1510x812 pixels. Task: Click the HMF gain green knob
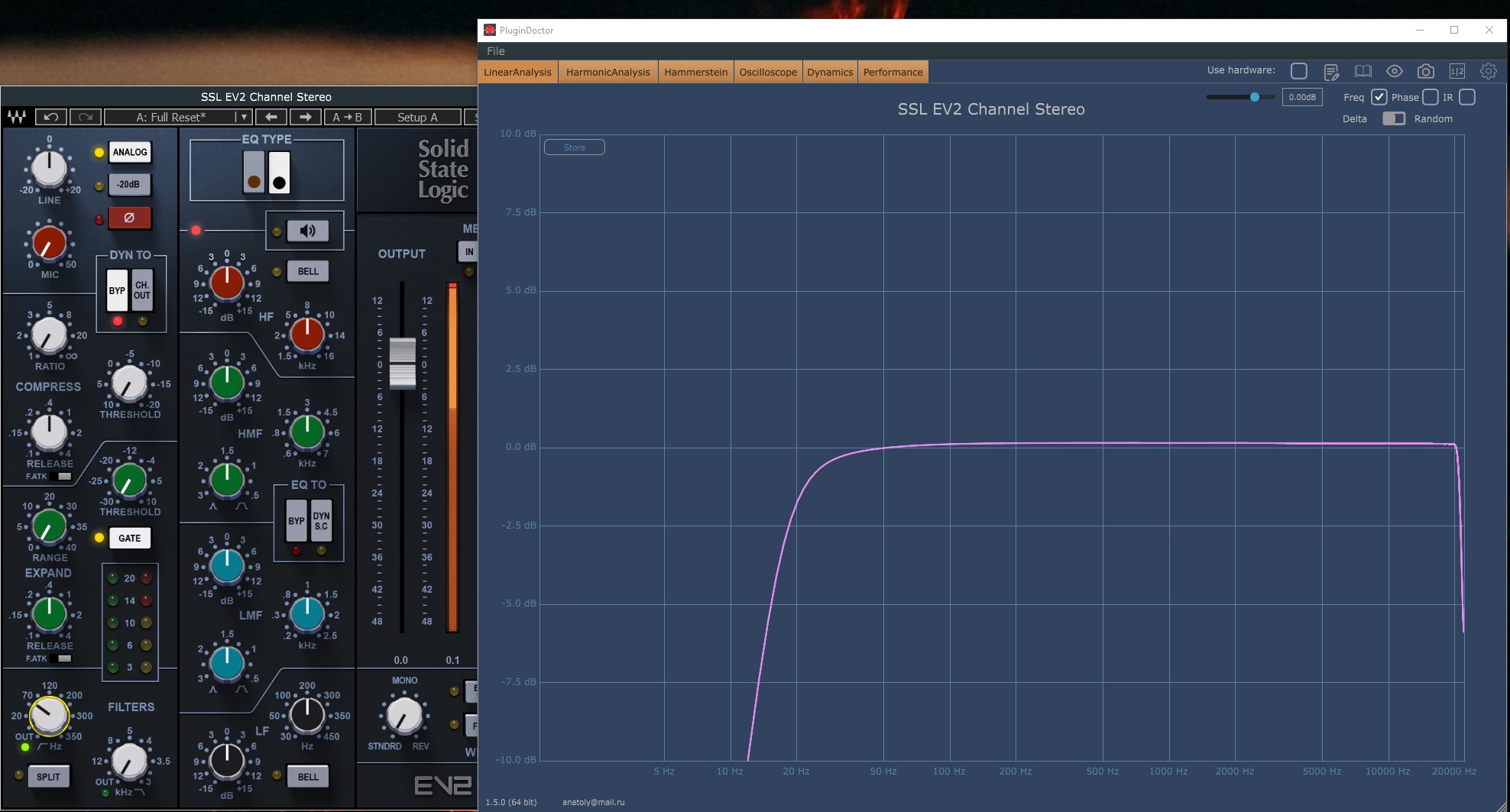227,383
